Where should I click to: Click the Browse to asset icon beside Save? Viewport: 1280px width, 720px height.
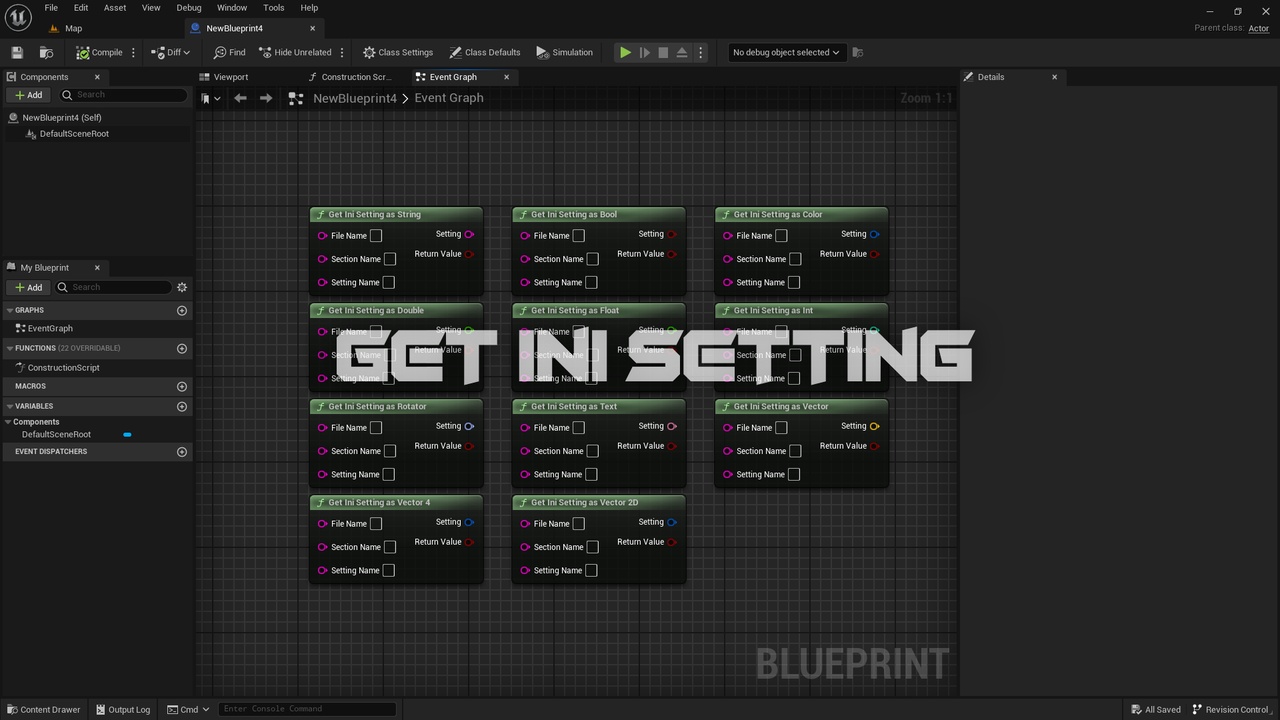pos(46,52)
